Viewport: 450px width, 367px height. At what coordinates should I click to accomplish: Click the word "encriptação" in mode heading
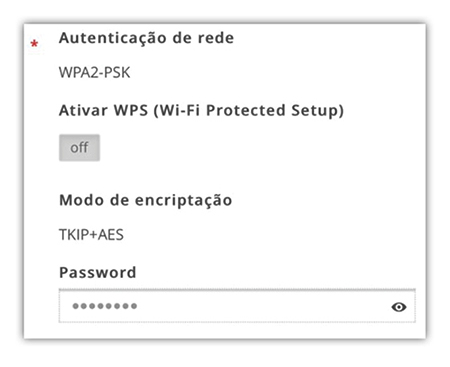[x=183, y=201]
